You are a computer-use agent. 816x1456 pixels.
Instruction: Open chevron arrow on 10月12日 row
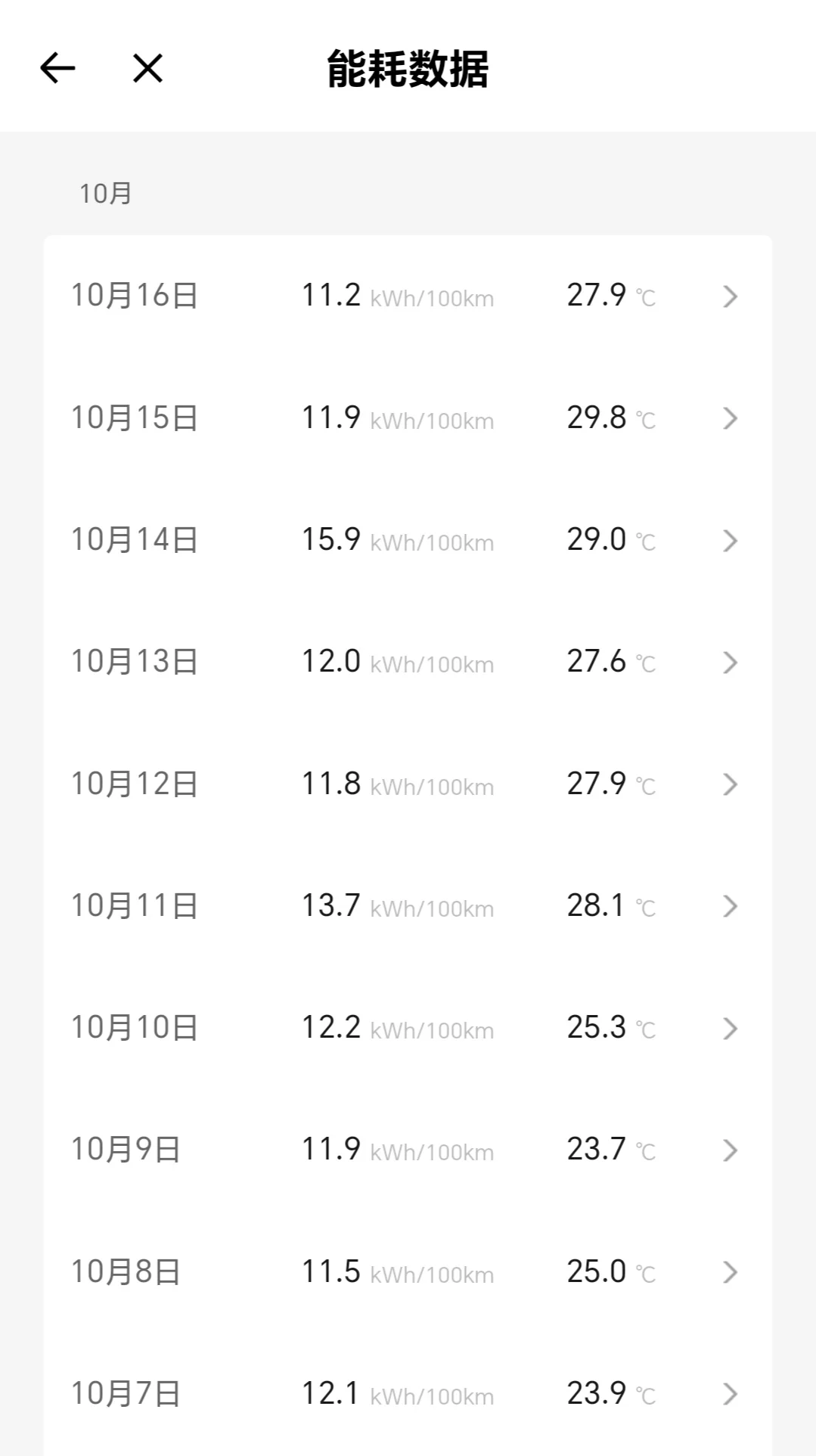(730, 784)
